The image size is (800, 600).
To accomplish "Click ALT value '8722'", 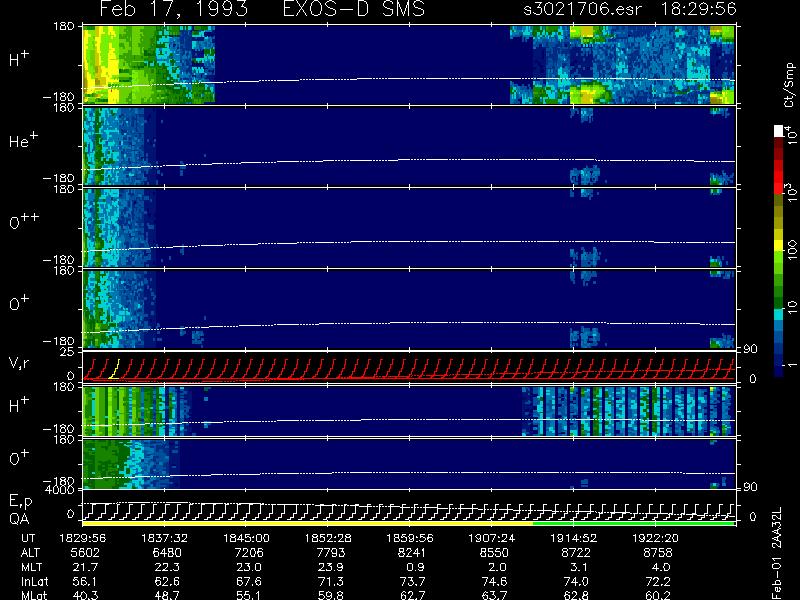I will (576, 553).
